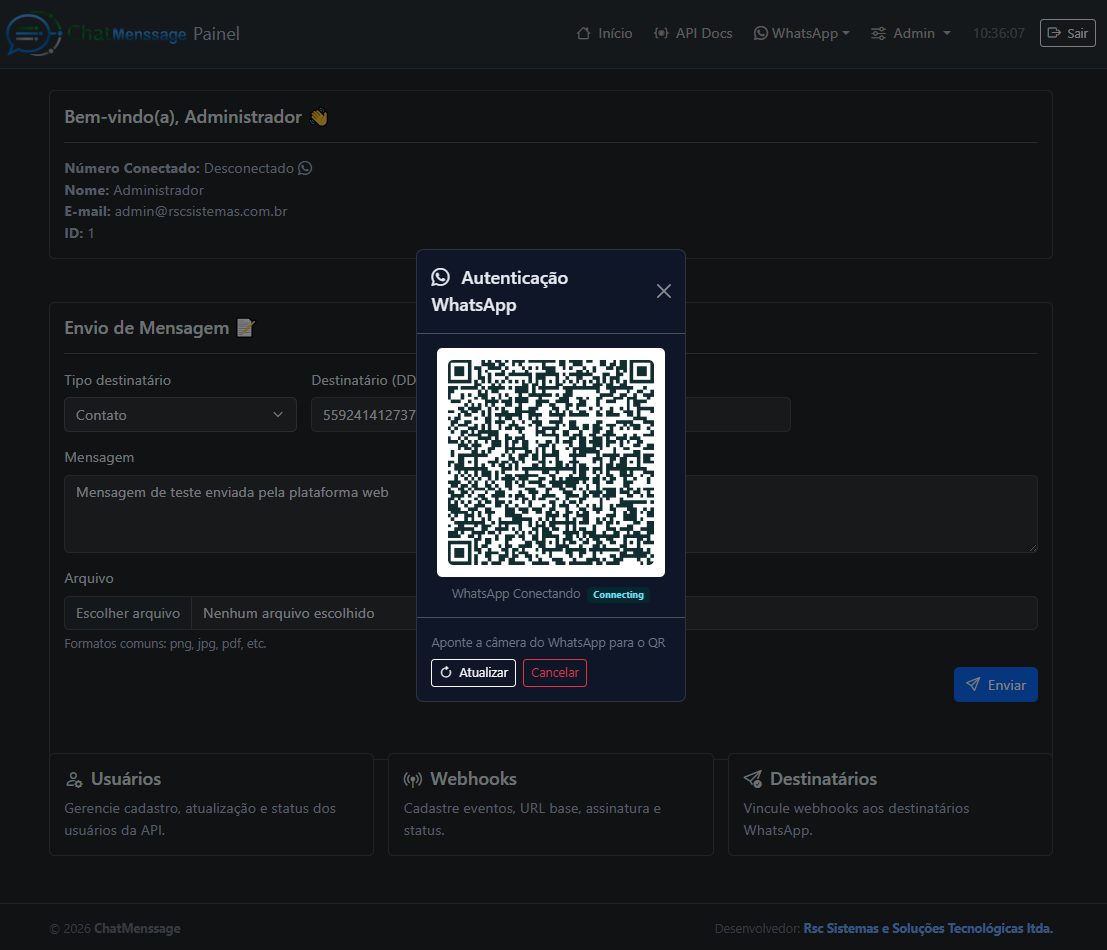Image resolution: width=1107 pixels, height=950 pixels.
Task: Click the Escolher arquivo button
Action: 128,613
